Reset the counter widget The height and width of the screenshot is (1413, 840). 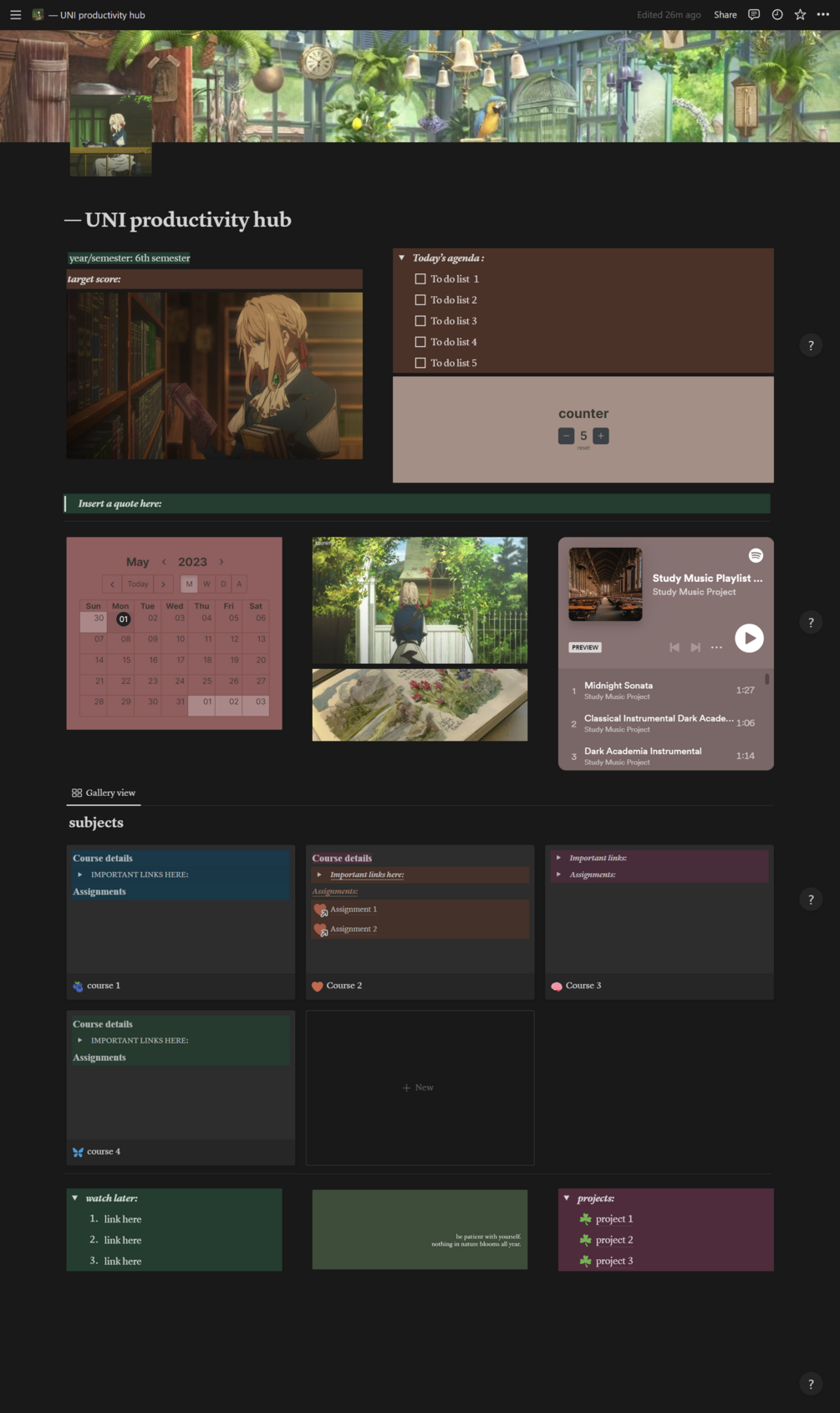pos(583,448)
